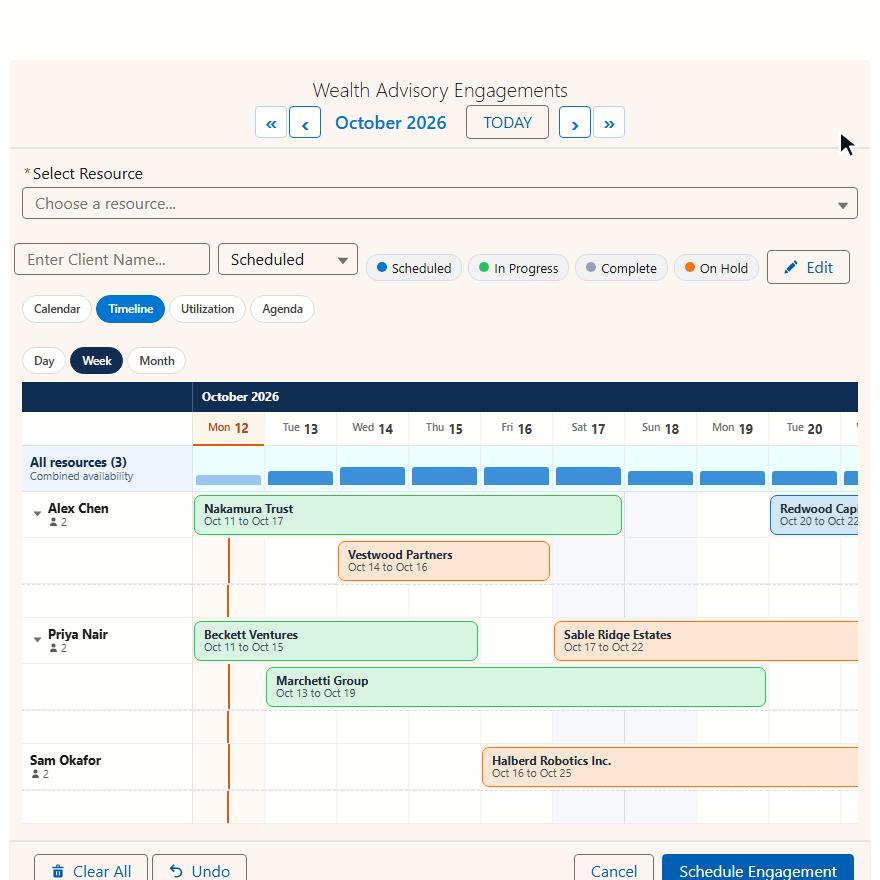
Task: Click the TODAY button
Action: (x=507, y=122)
